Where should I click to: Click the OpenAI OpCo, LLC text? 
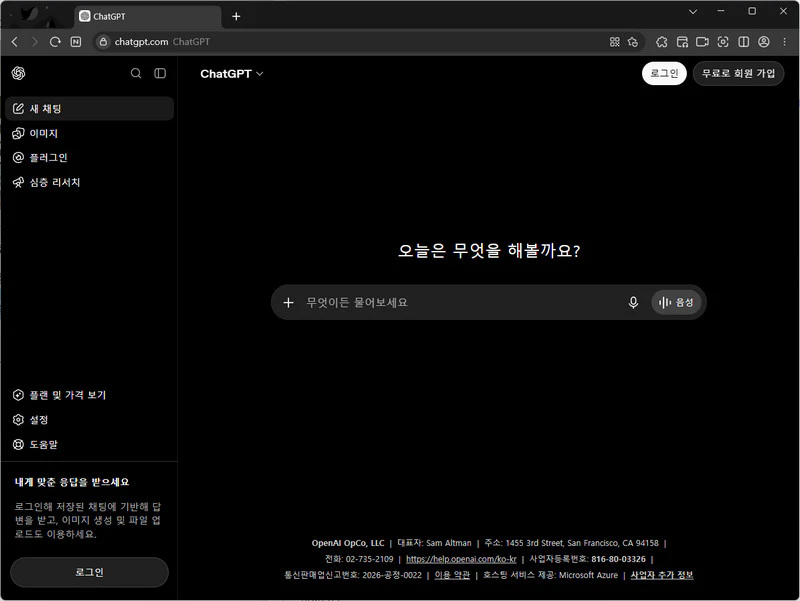point(348,543)
